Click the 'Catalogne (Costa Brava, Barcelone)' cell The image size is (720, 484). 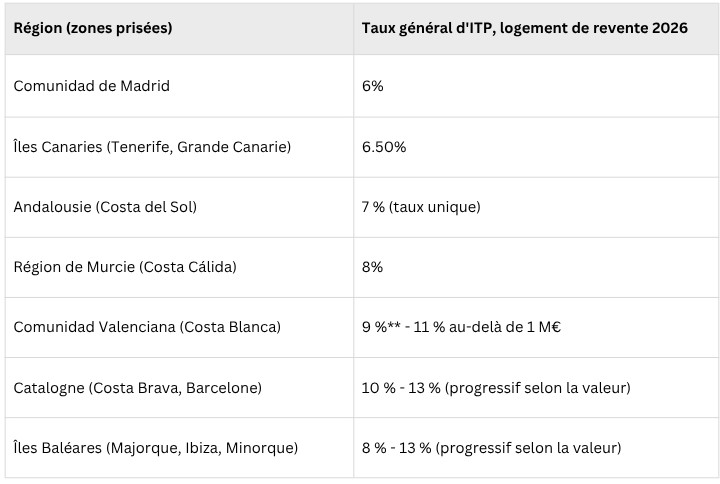[179, 388]
